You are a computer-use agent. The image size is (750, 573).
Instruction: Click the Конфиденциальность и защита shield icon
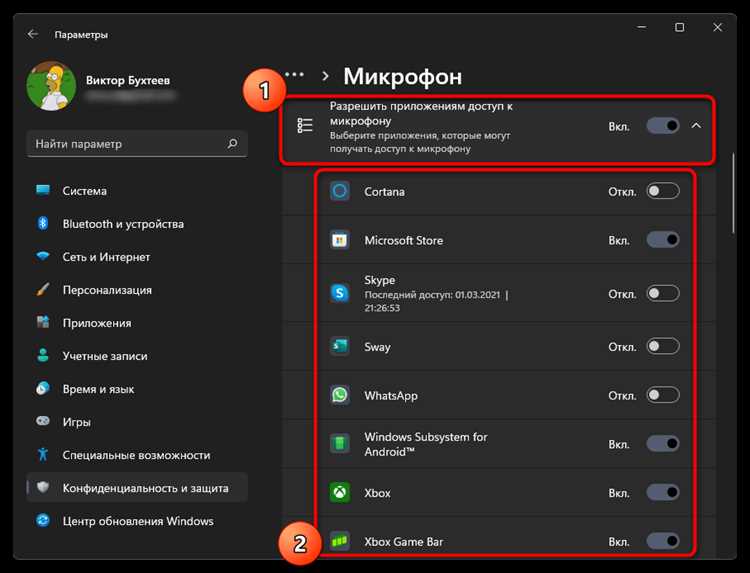click(x=43, y=487)
